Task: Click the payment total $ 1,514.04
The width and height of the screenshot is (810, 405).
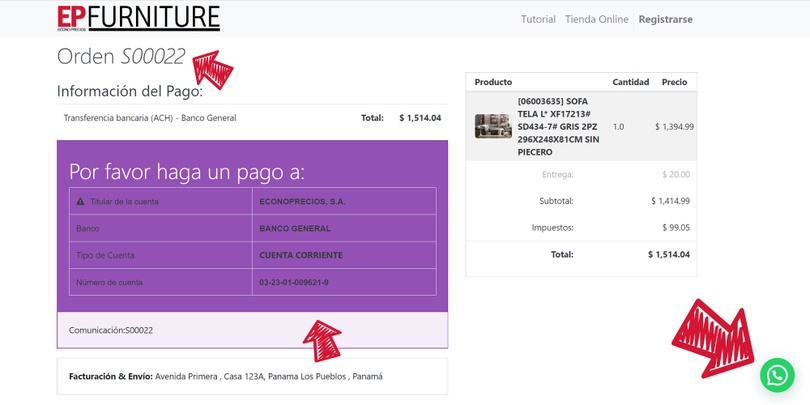Action: [420, 118]
